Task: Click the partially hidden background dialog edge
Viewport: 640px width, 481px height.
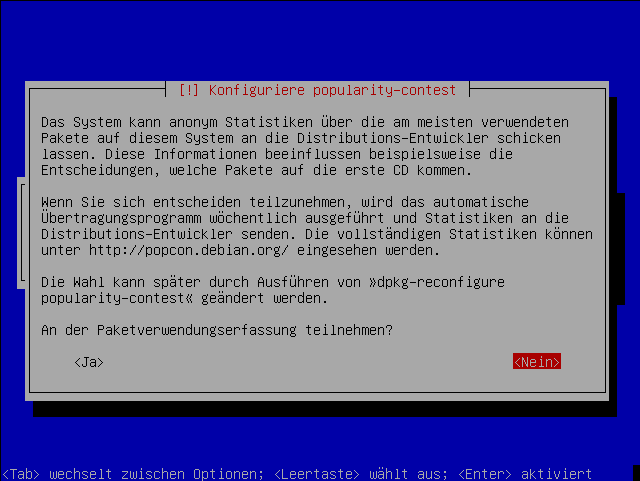Action: click(21, 233)
